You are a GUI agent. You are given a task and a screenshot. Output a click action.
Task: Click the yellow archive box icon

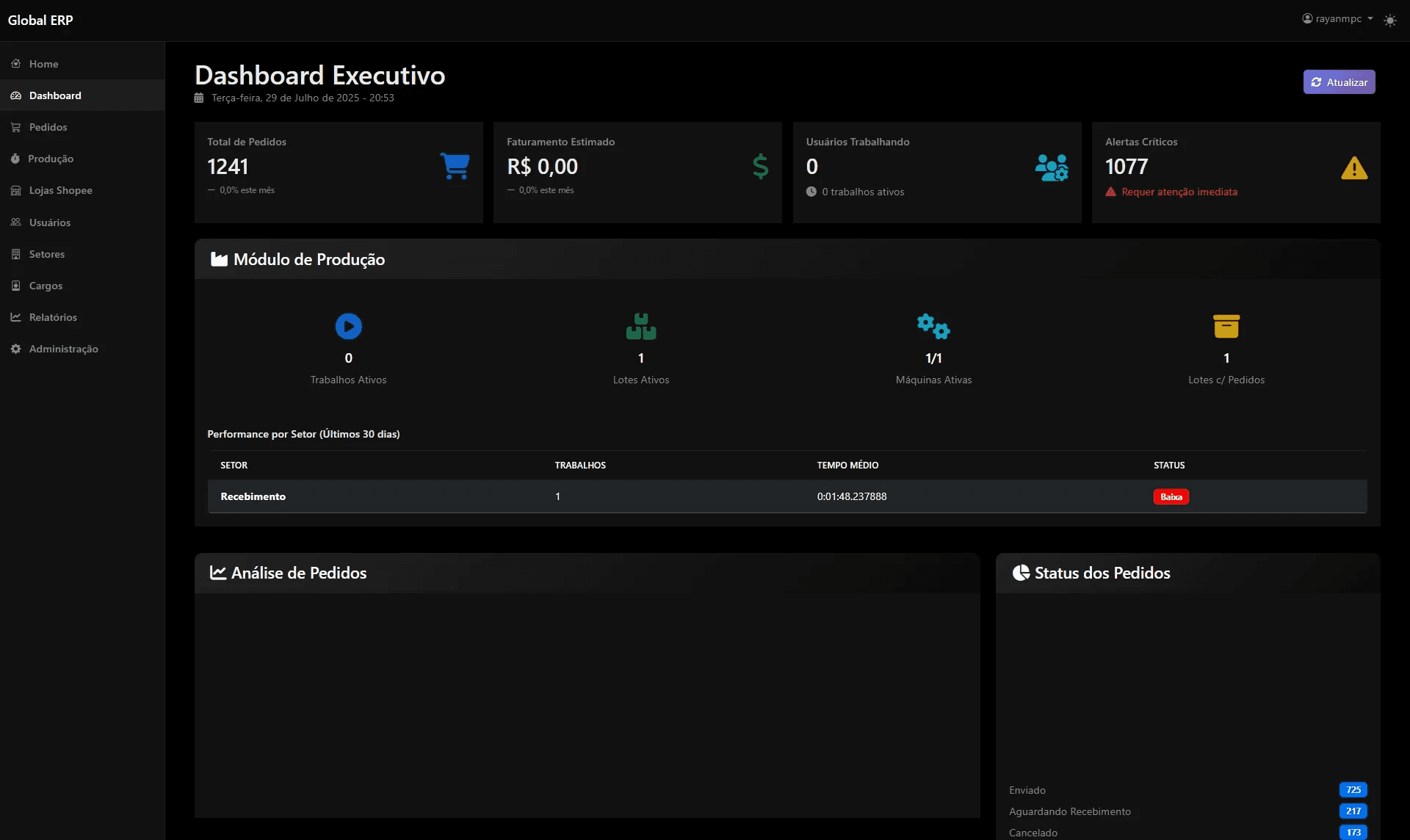point(1226,326)
